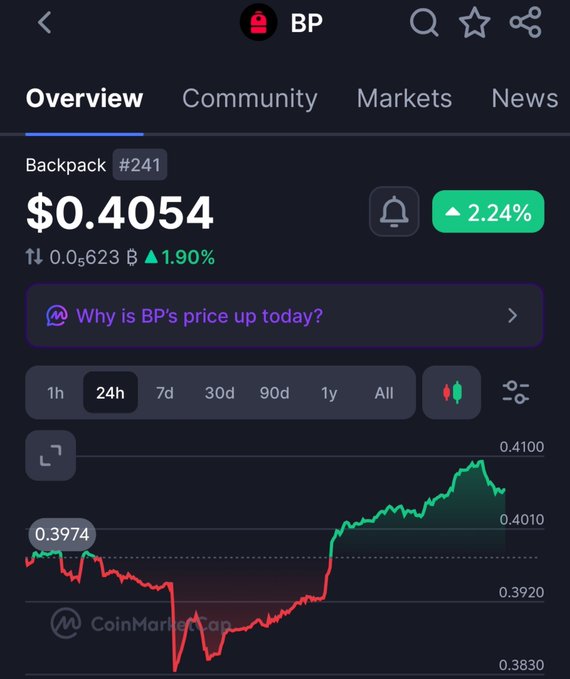
Task: Select the All chart range
Action: pos(384,393)
